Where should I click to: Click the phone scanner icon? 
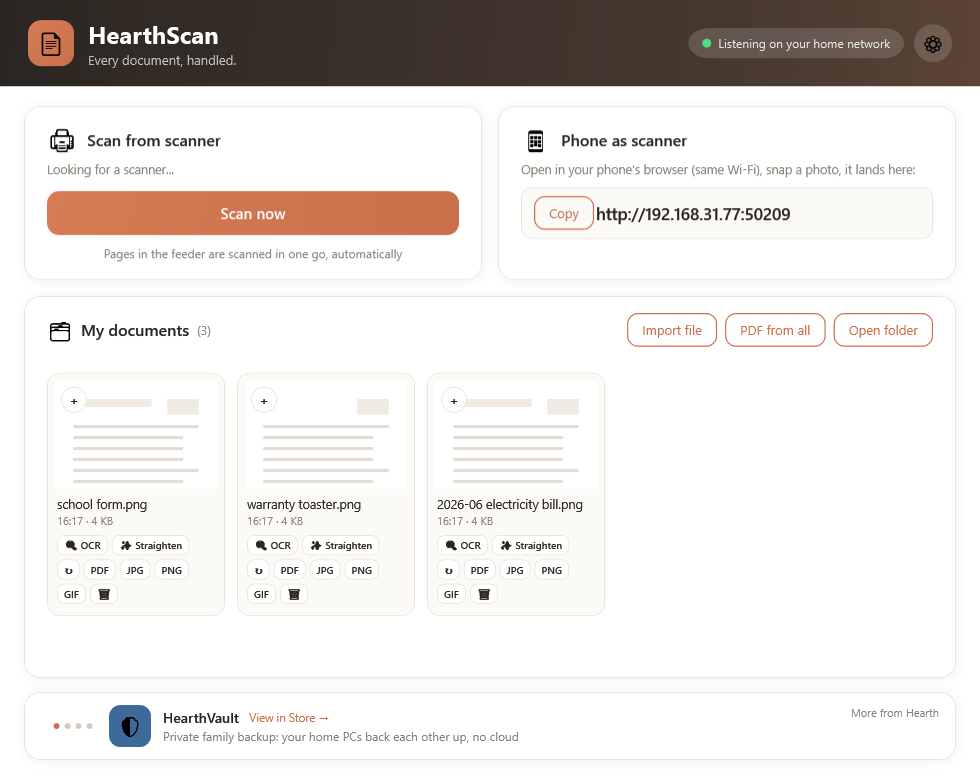pos(536,141)
